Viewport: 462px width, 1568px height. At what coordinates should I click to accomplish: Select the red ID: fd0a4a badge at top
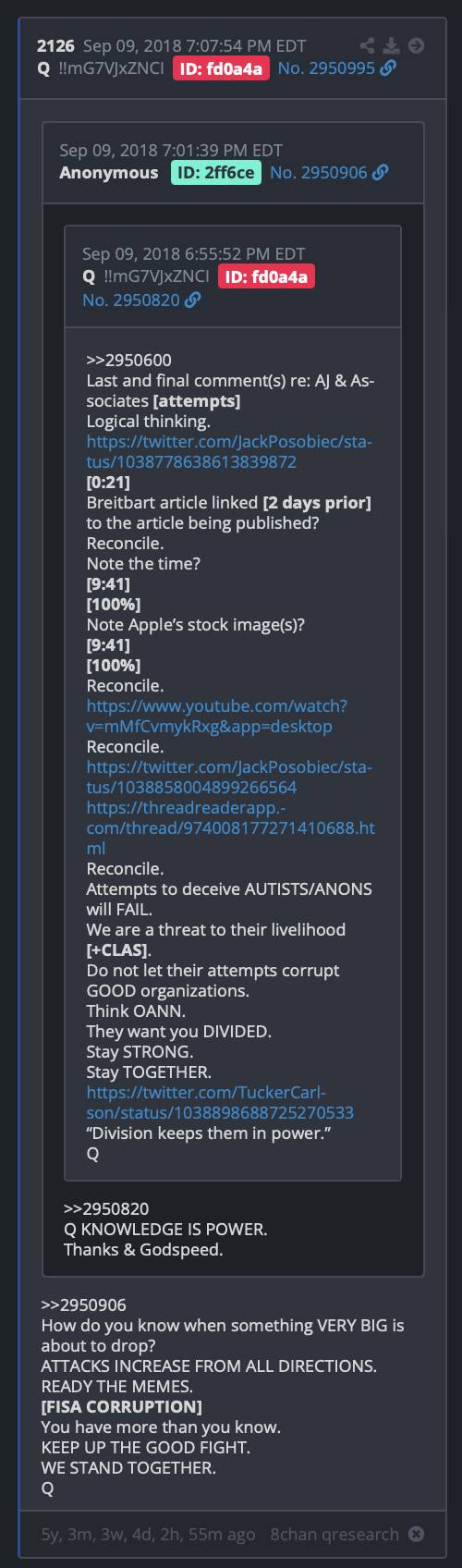pos(221,68)
